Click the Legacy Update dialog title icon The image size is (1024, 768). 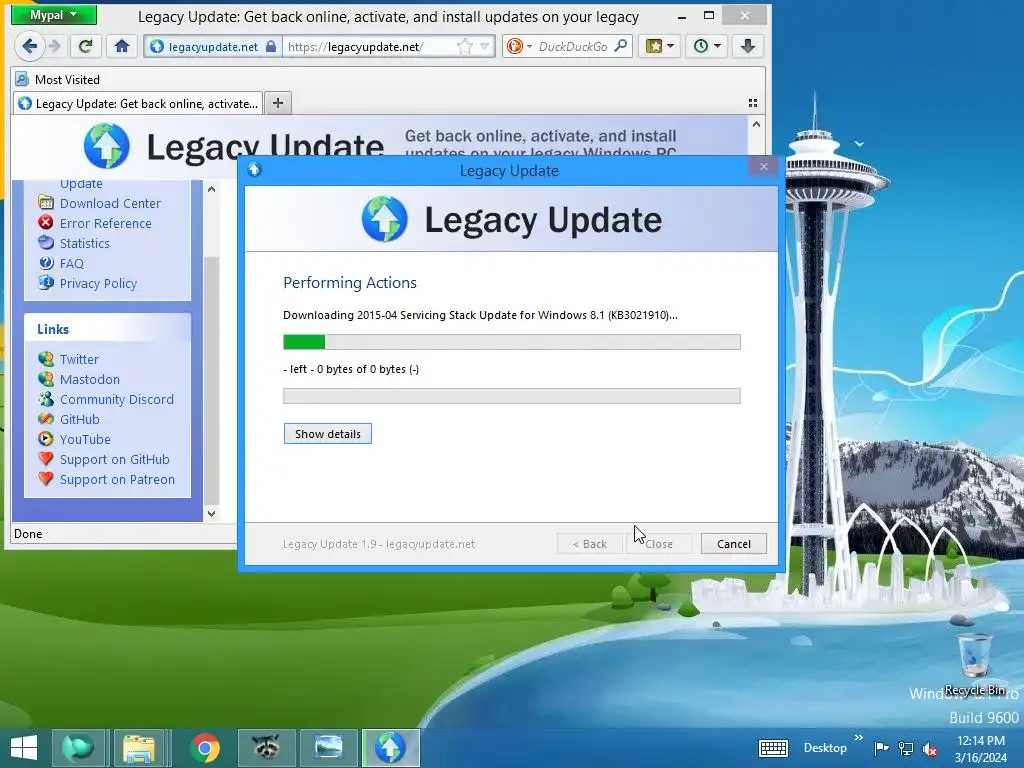click(x=254, y=170)
